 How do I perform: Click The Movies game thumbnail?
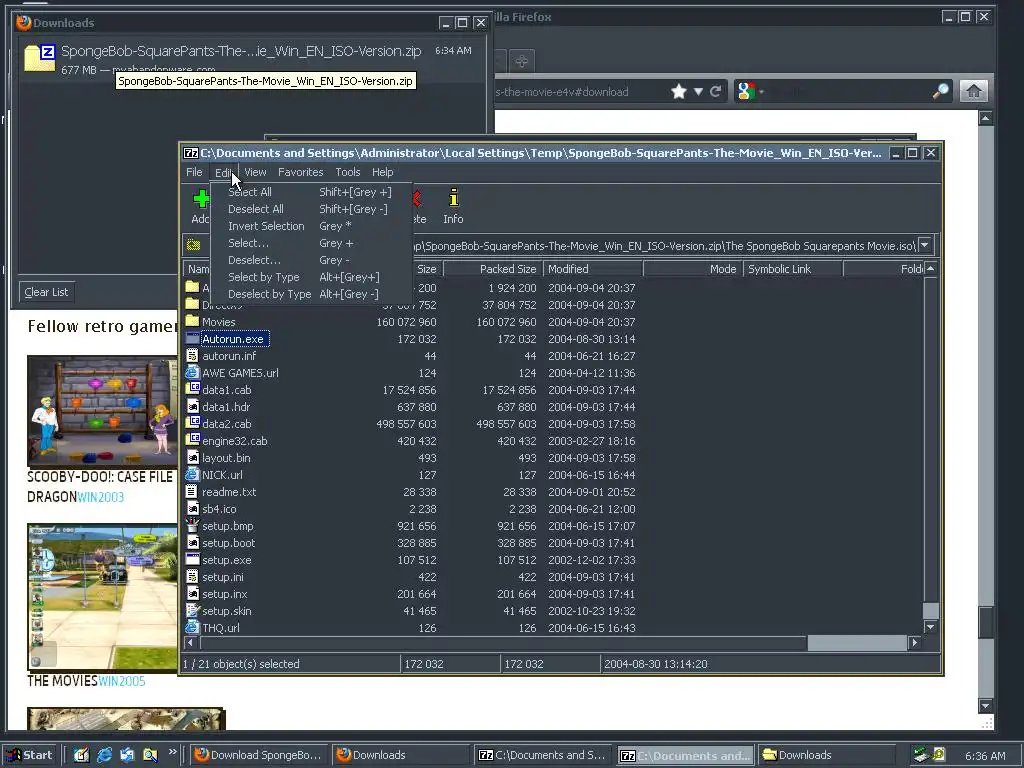coord(102,596)
